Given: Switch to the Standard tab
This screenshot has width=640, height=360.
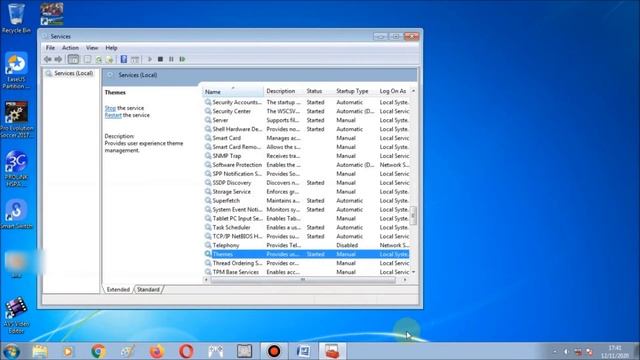Looking at the screenshot, I should 148,289.
